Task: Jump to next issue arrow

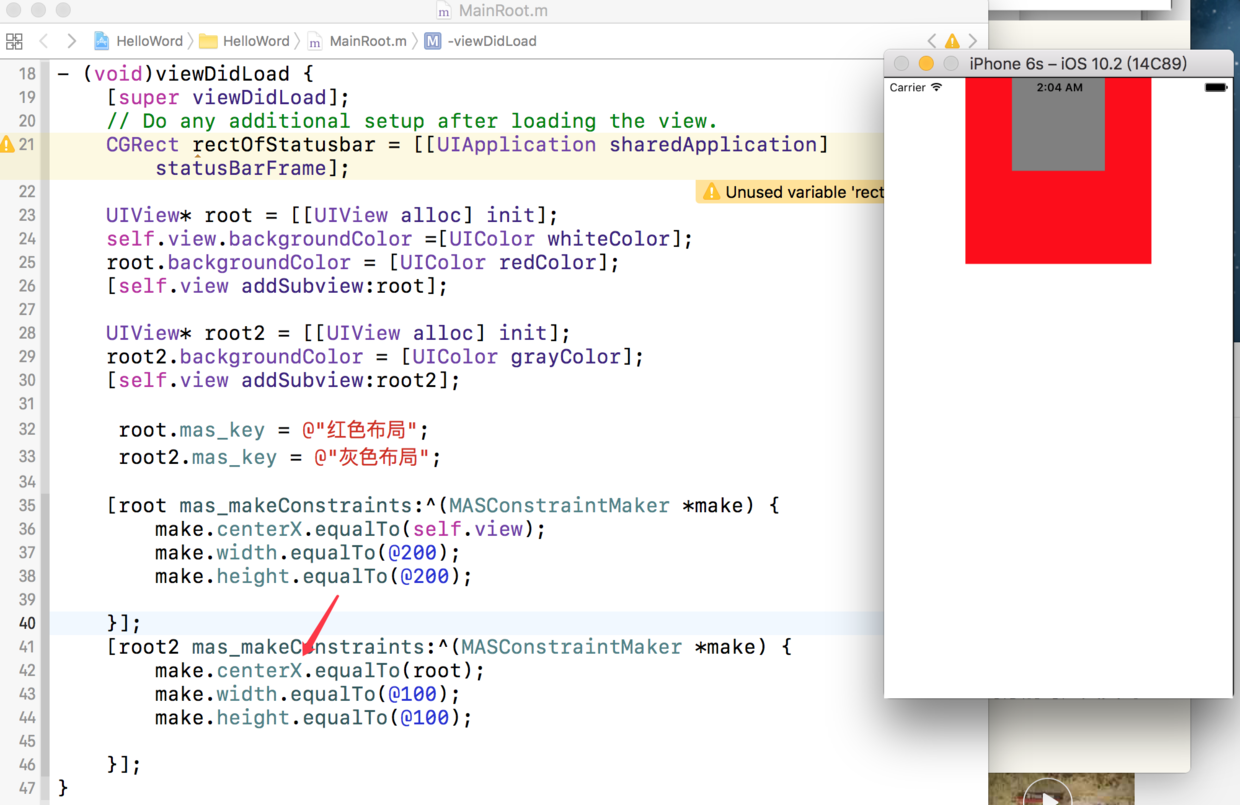Action: coord(973,41)
